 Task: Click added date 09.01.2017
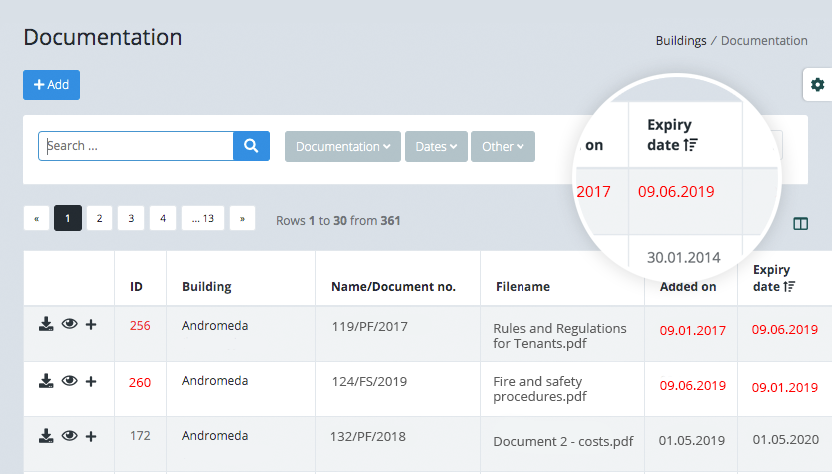tap(692, 331)
